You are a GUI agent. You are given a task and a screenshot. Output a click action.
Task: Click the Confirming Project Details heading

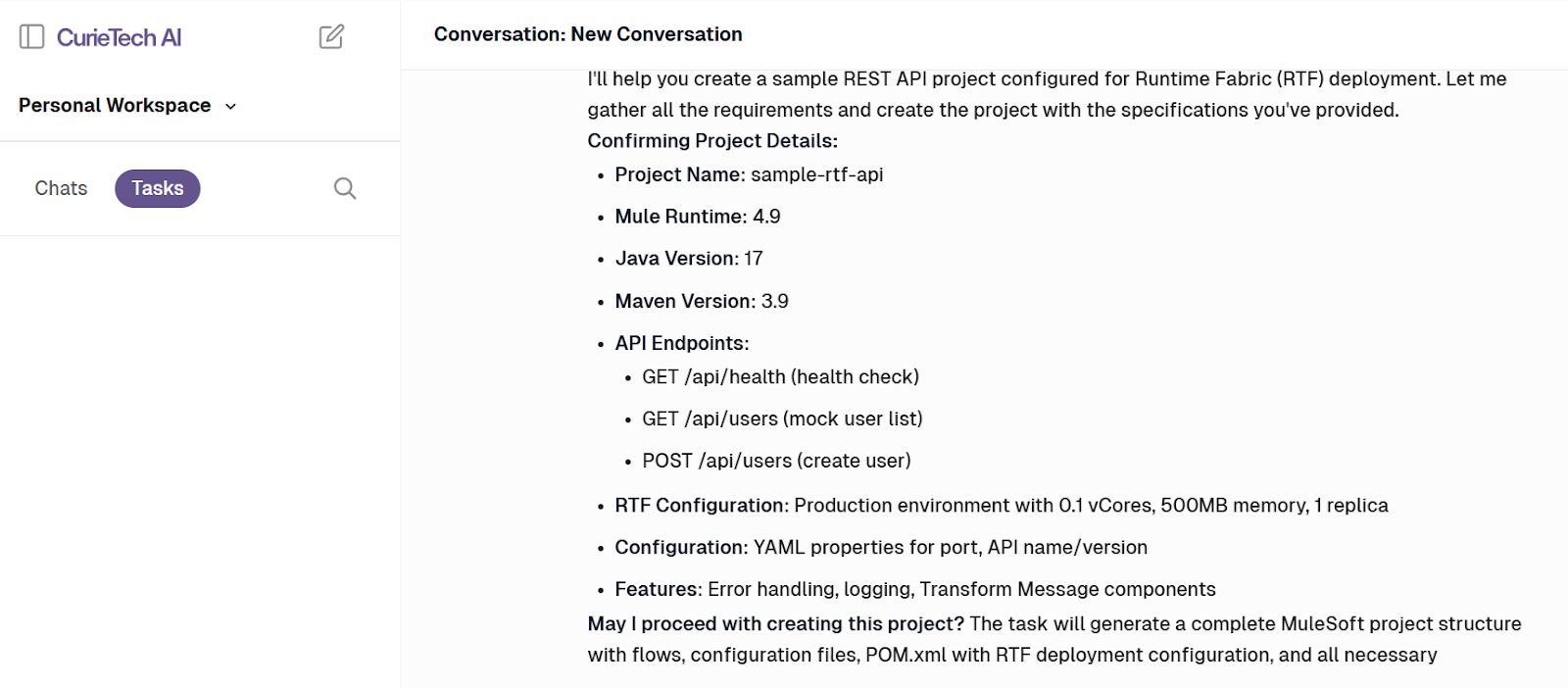coord(711,140)
